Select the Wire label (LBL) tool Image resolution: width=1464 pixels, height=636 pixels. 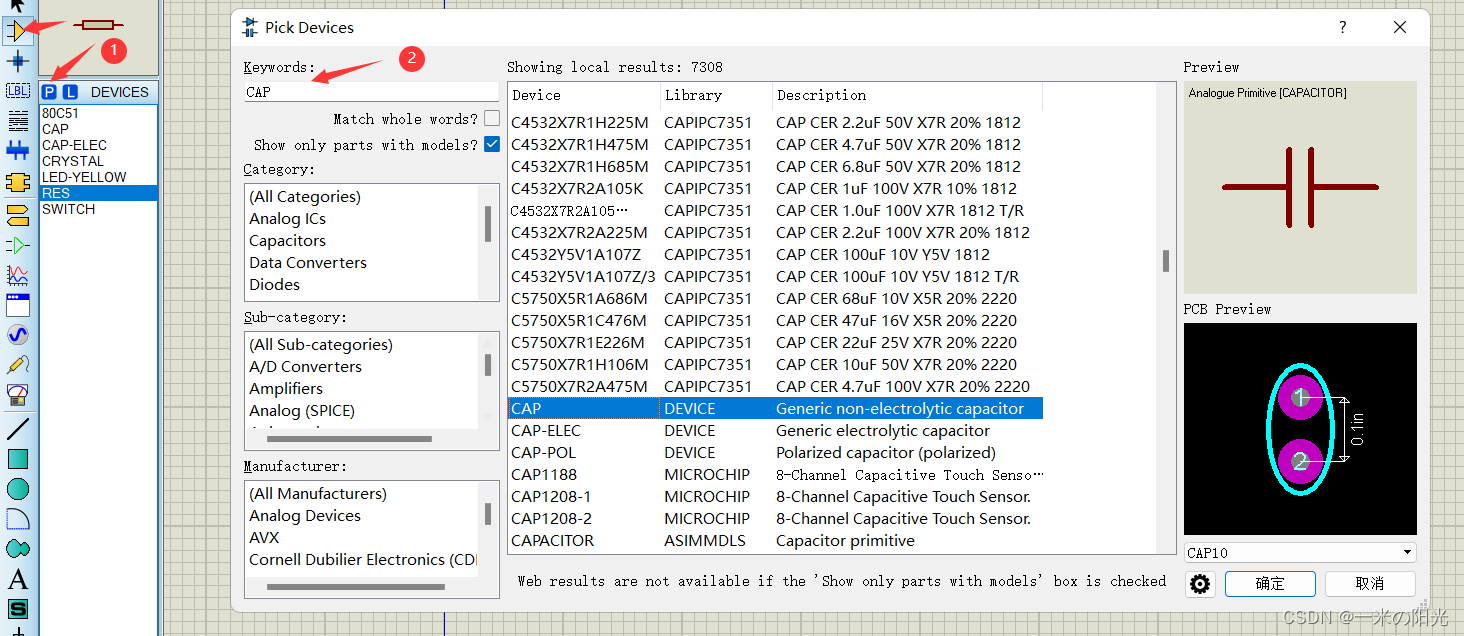point(18,91)
